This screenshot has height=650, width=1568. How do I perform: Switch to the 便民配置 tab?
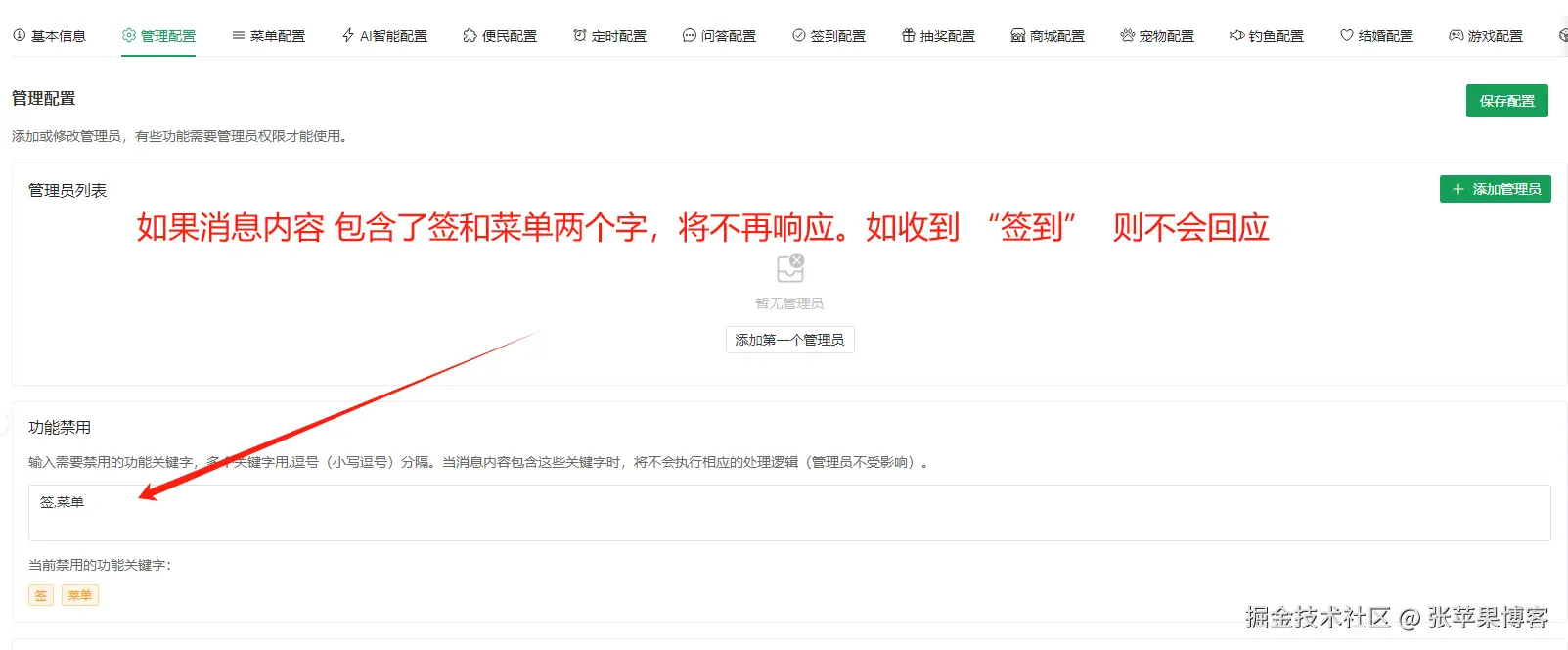(x=500, y=36)
